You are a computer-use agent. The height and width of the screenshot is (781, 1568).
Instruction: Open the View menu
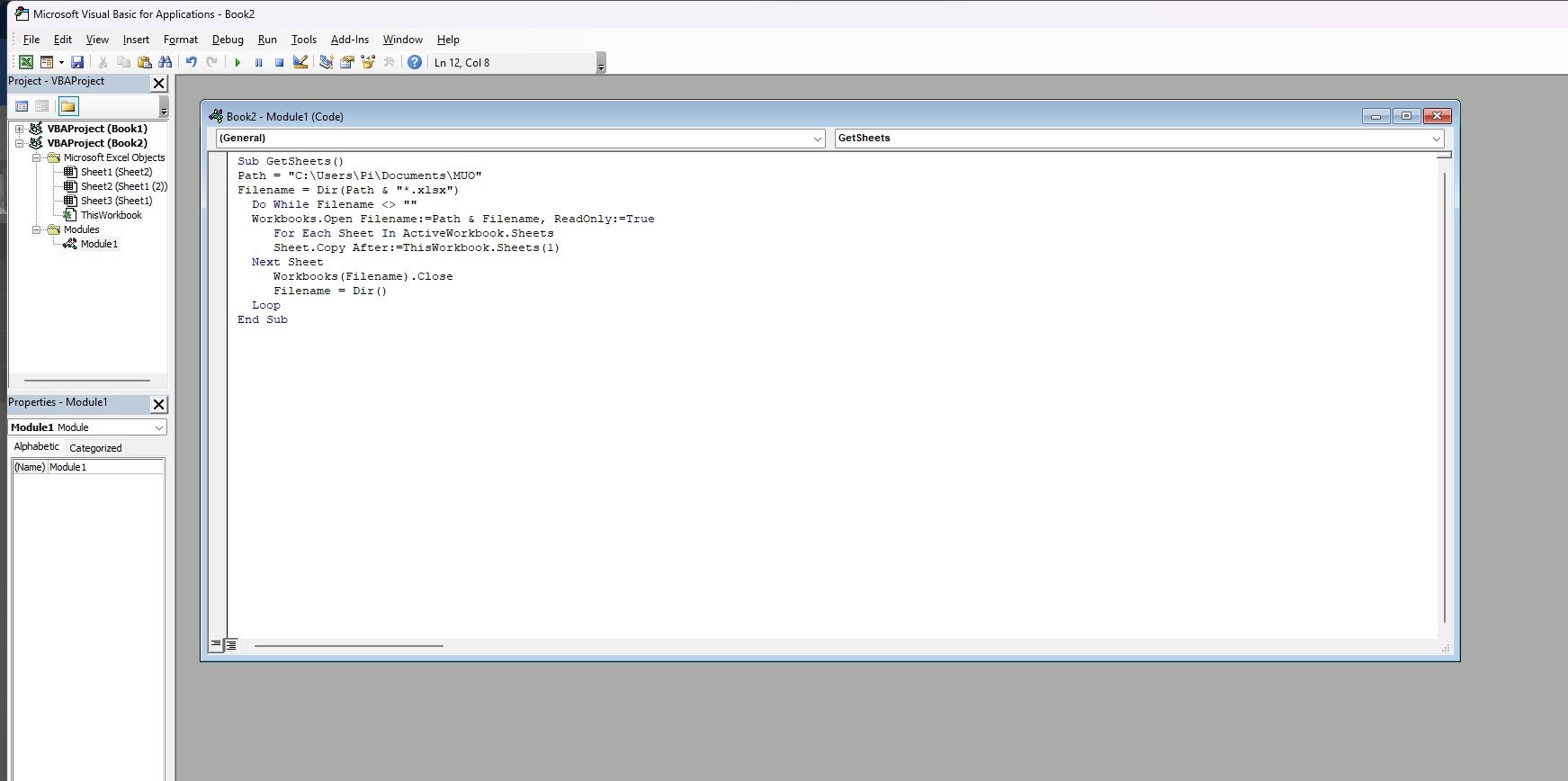97,40
